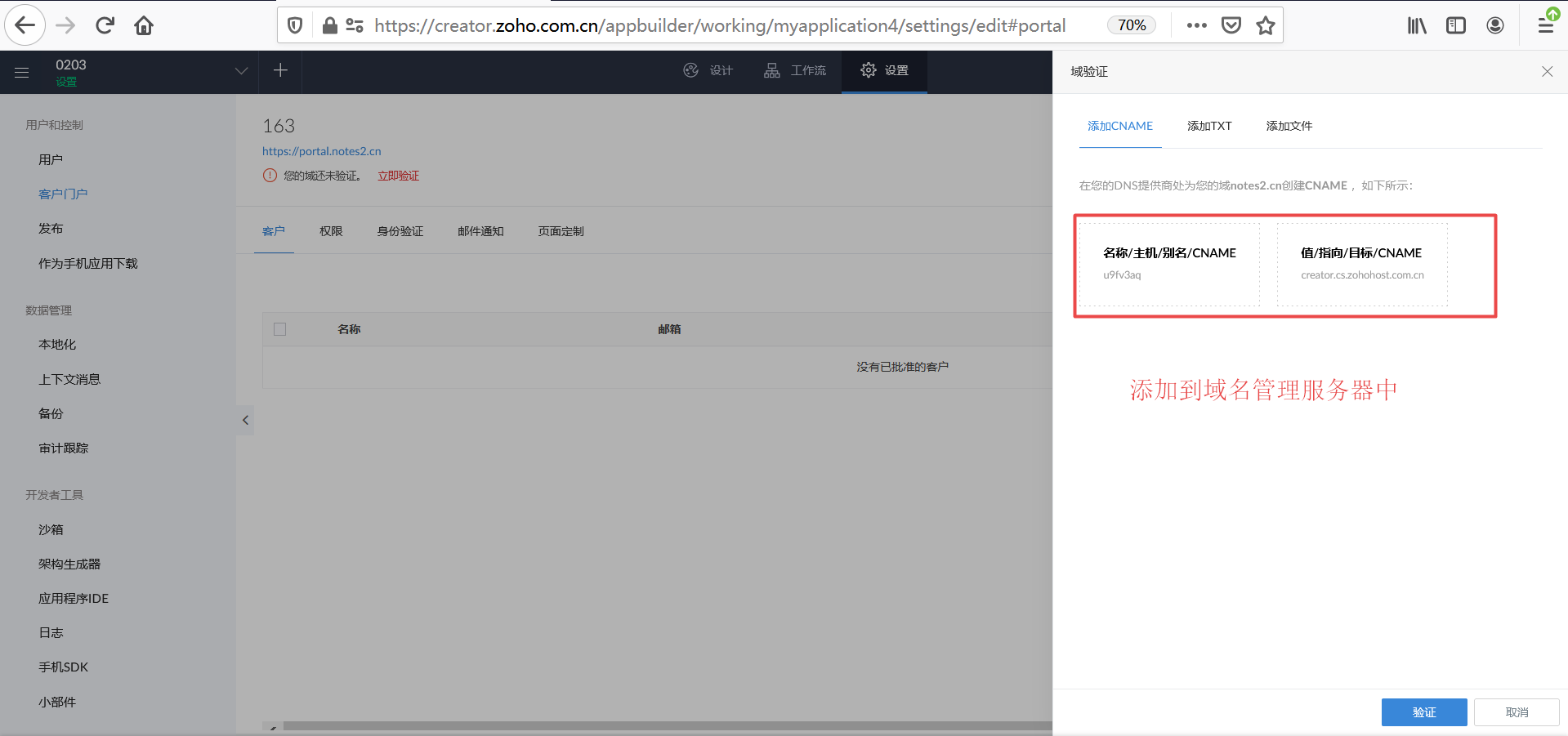
Task: Collapse the left sidebar with chevron
Action: pyautogui.click(x=245, y=420)
